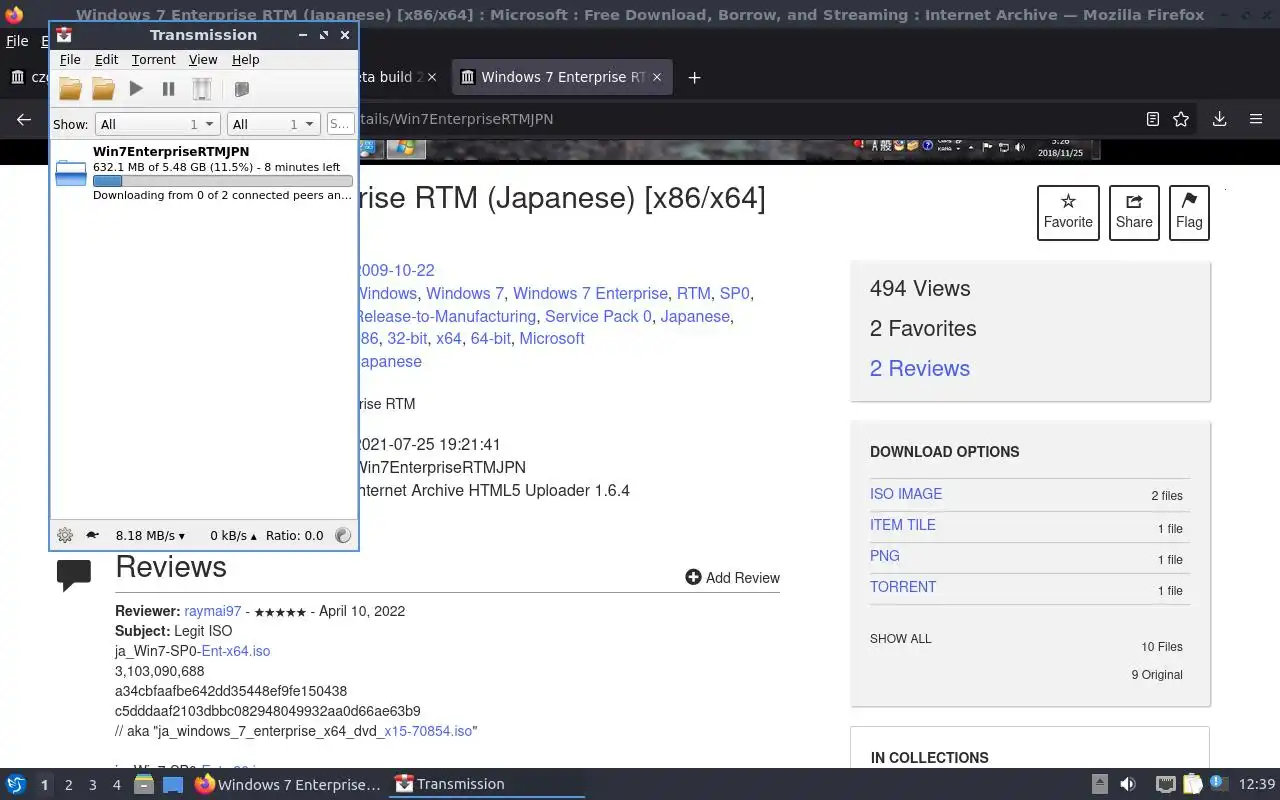Go back in Firefox
Image resolution: width=1280 pixels, height=800 pixels.
(24, 119)
